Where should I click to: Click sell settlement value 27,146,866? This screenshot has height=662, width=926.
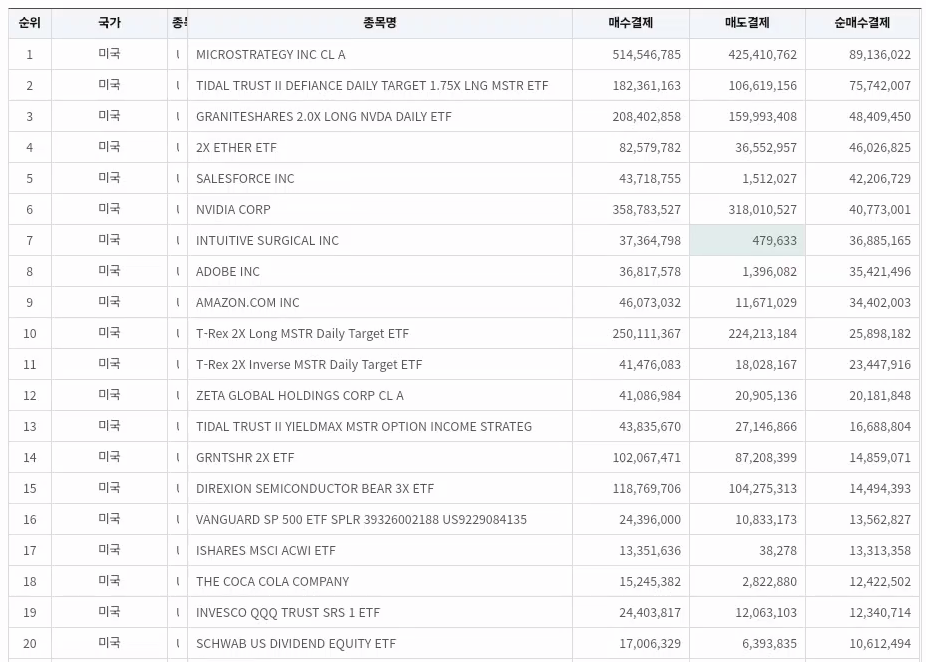point(766,427)
